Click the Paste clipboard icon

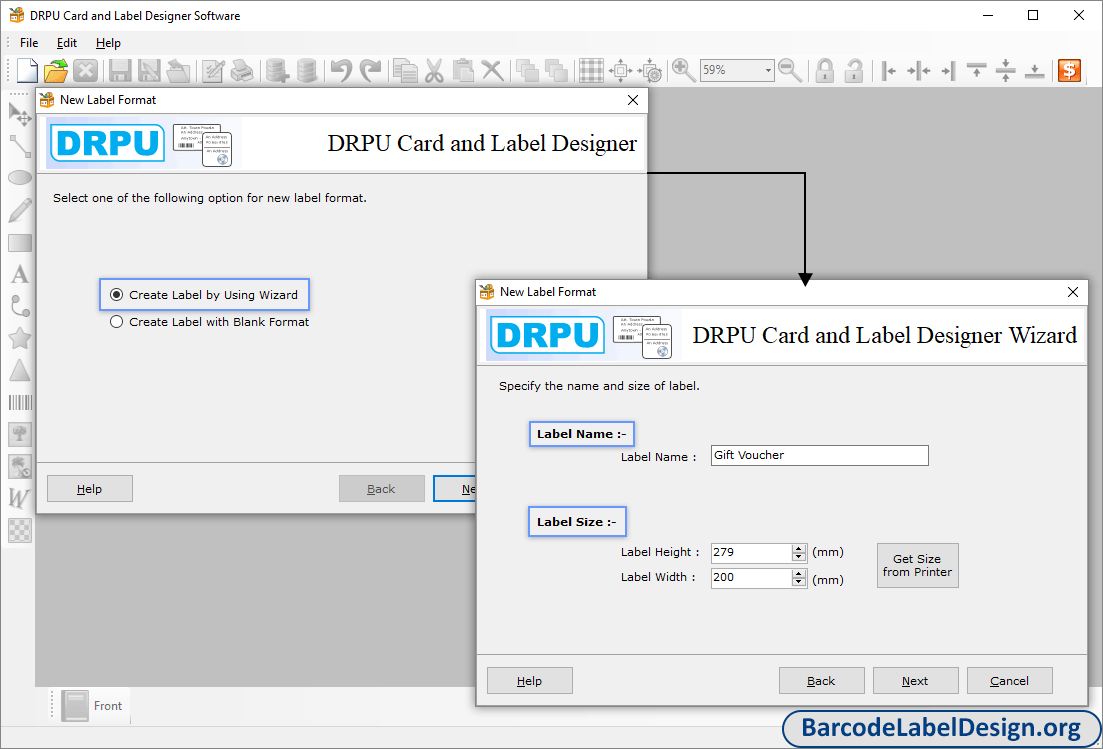463,70
